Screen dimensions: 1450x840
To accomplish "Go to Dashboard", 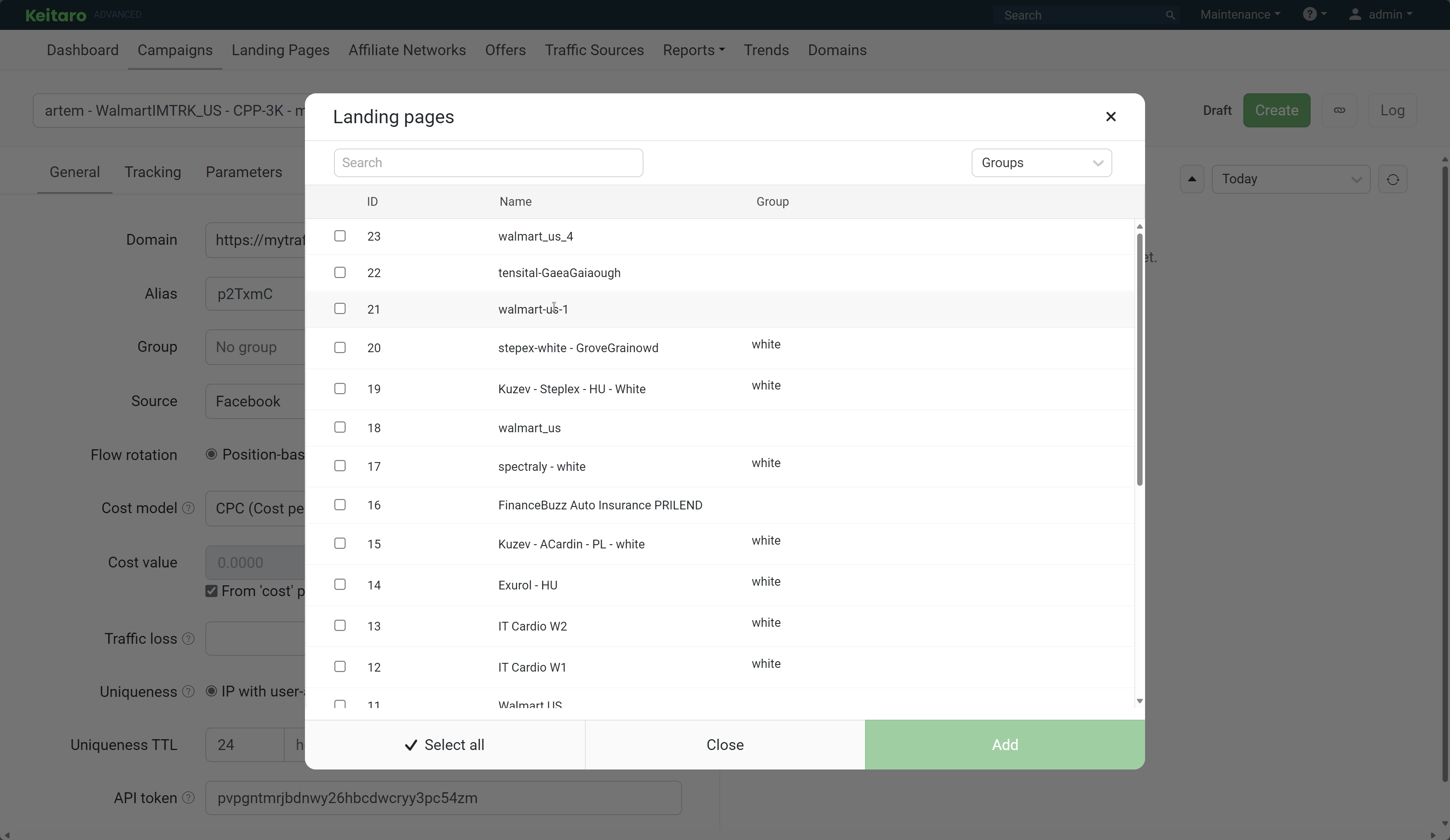I will pyautogui.click(x=83, y=50).
